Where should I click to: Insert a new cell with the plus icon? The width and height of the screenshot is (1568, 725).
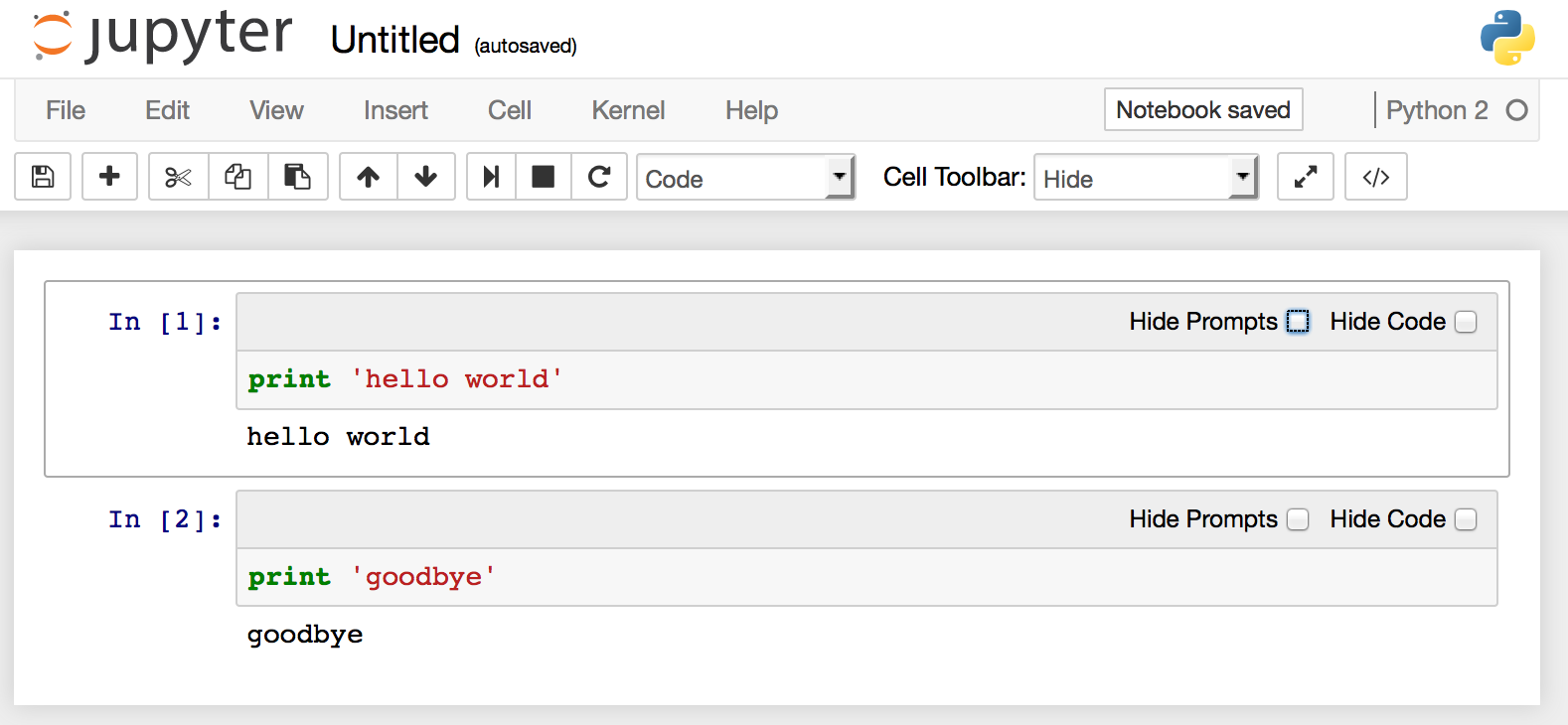(x=109, y=177)
